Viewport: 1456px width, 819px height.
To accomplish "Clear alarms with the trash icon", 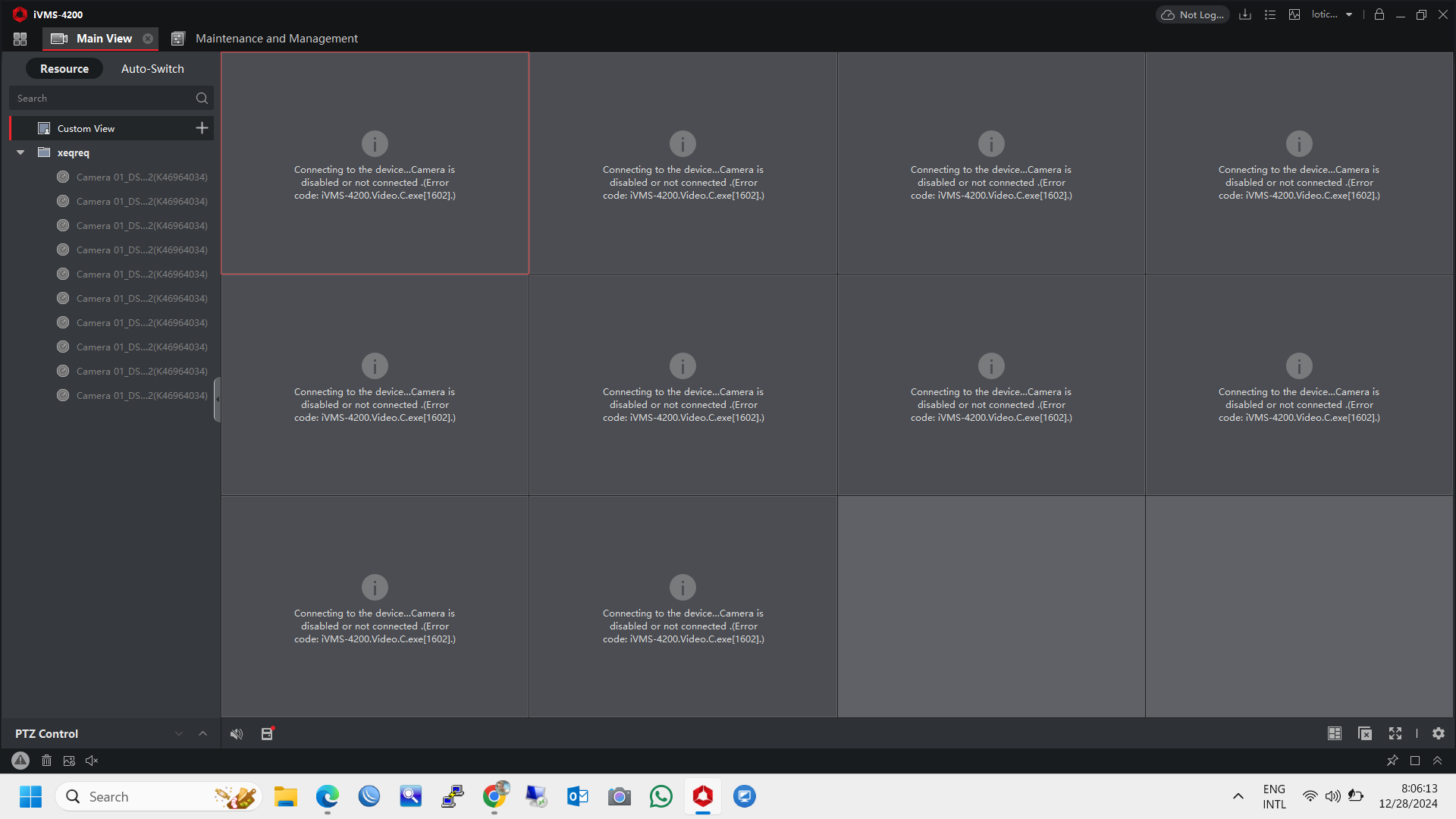I will tap(46, 761).
